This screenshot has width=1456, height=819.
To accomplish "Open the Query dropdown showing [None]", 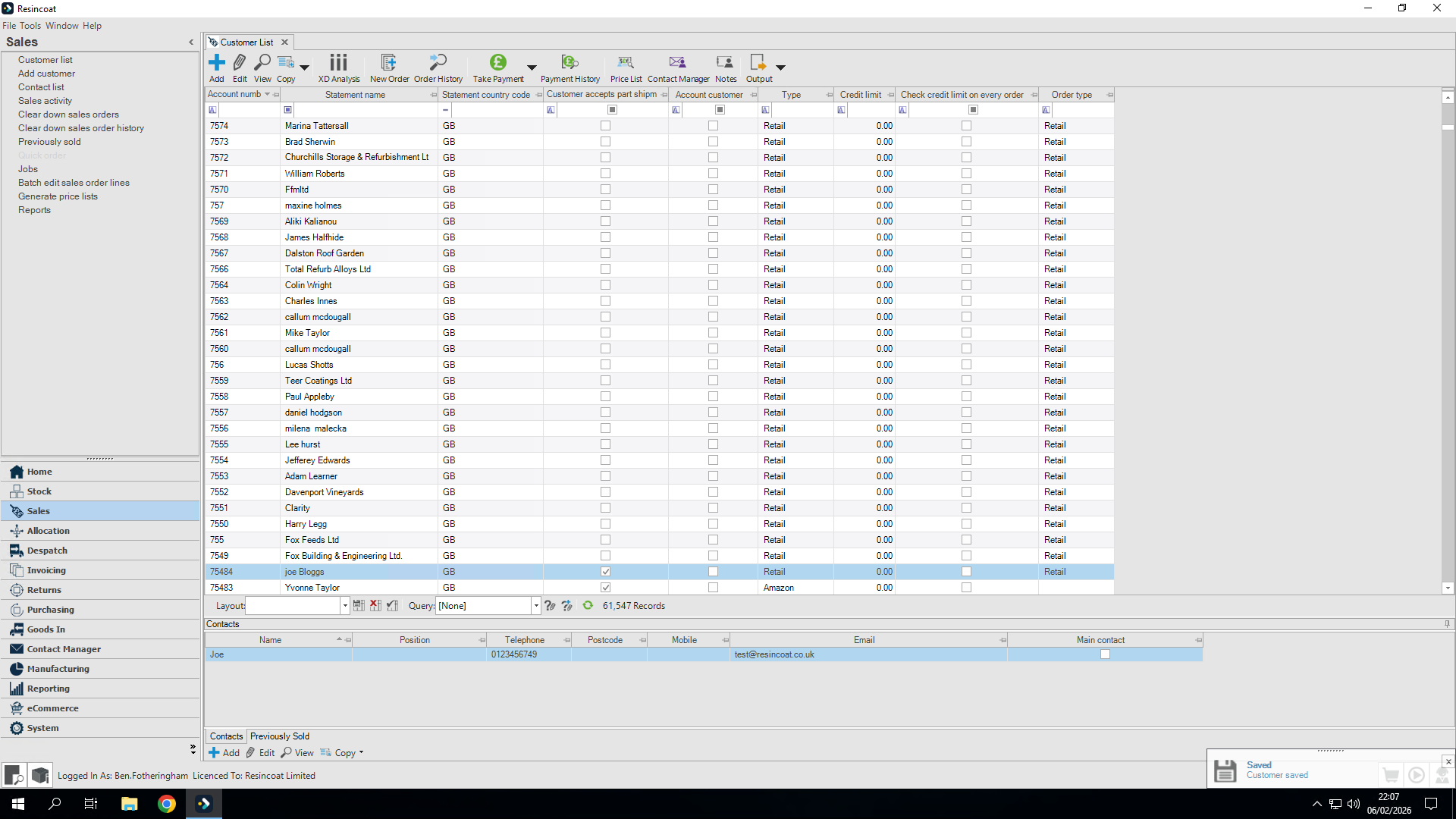I will [487, 605].
